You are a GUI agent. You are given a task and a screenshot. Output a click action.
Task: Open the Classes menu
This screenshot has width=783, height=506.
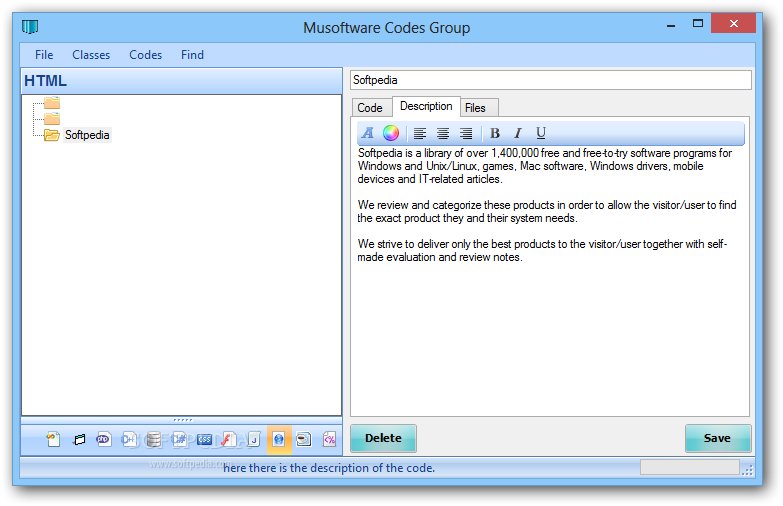point(91,55)
